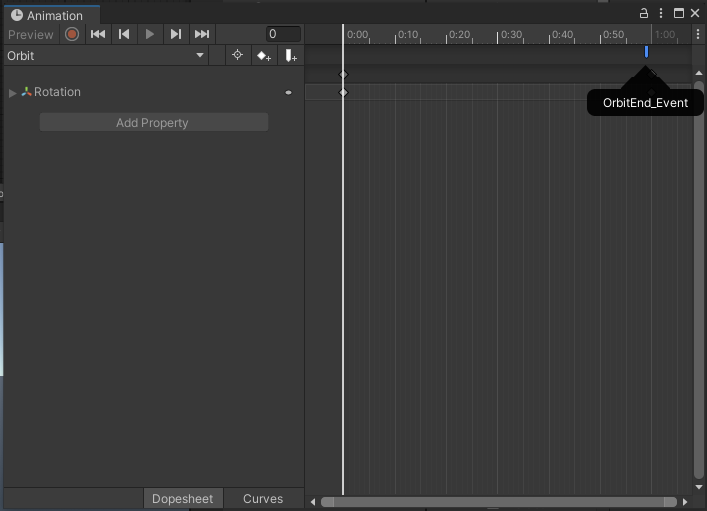Enable animation record mode
Image resolution: width=707 pixels, height=511 pixels.
pyautogui.click(x=72, y=34)
